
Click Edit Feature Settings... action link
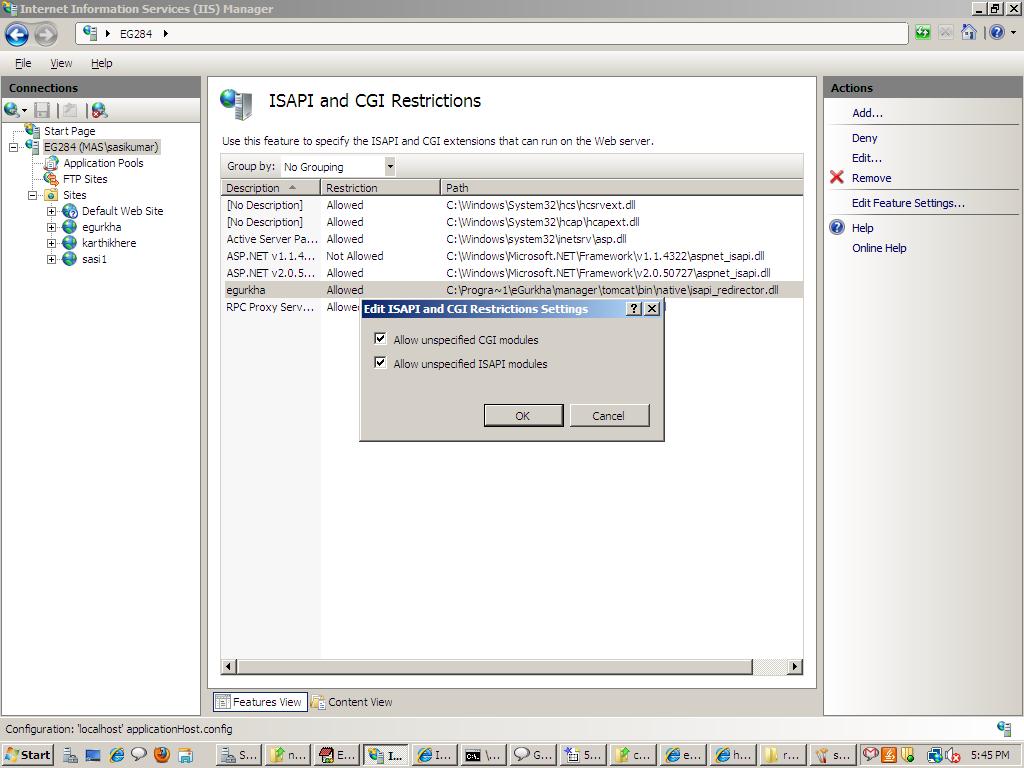(x=908, y=202)
